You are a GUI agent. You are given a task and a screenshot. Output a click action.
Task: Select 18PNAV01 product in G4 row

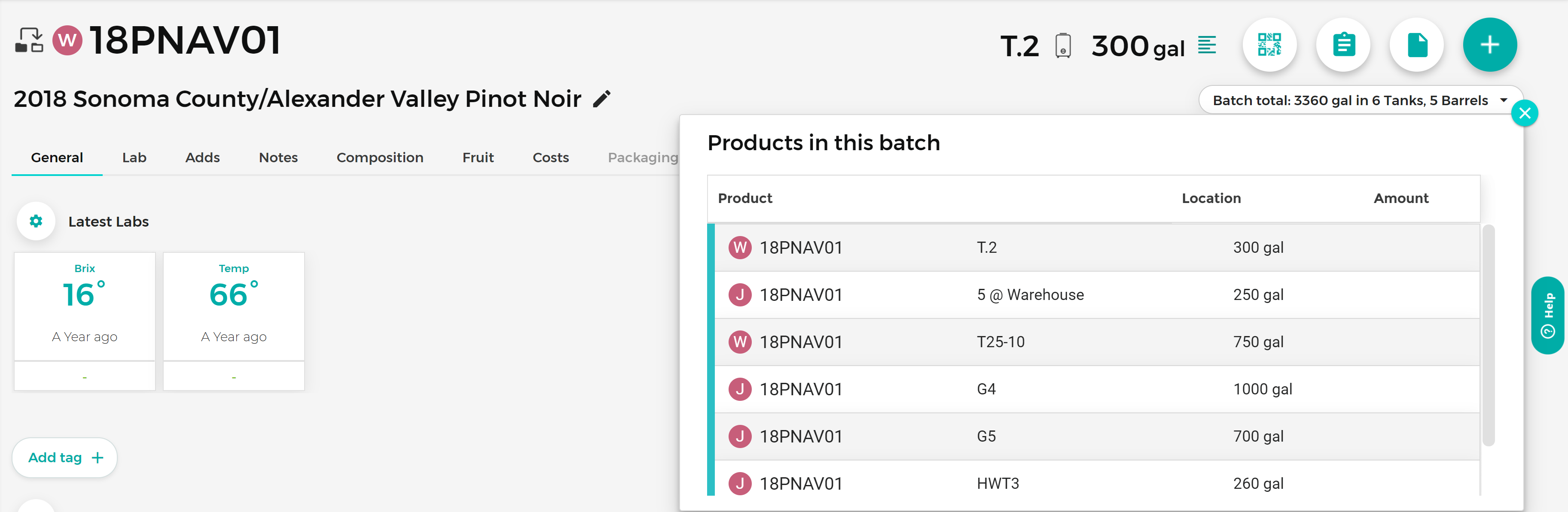click(x=801, y=390)
